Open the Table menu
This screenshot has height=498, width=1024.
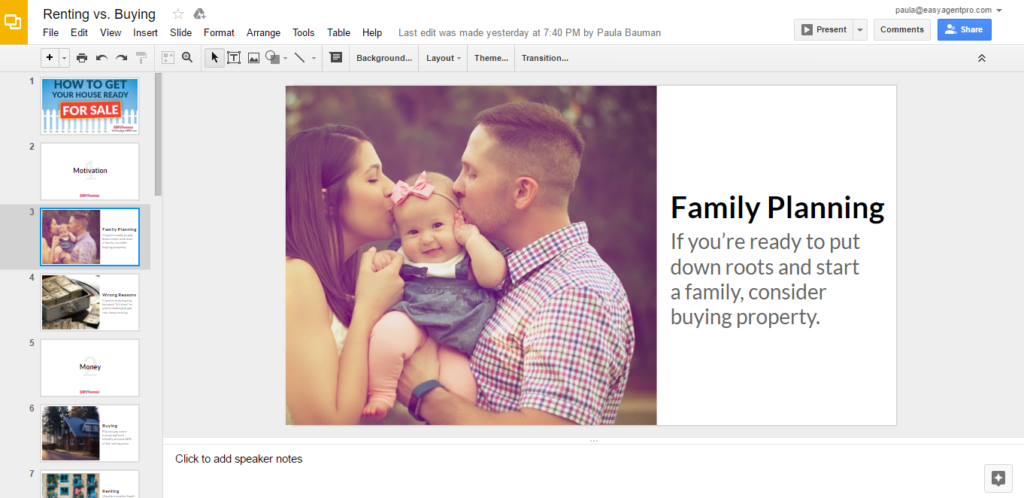[x=338, y=33]
